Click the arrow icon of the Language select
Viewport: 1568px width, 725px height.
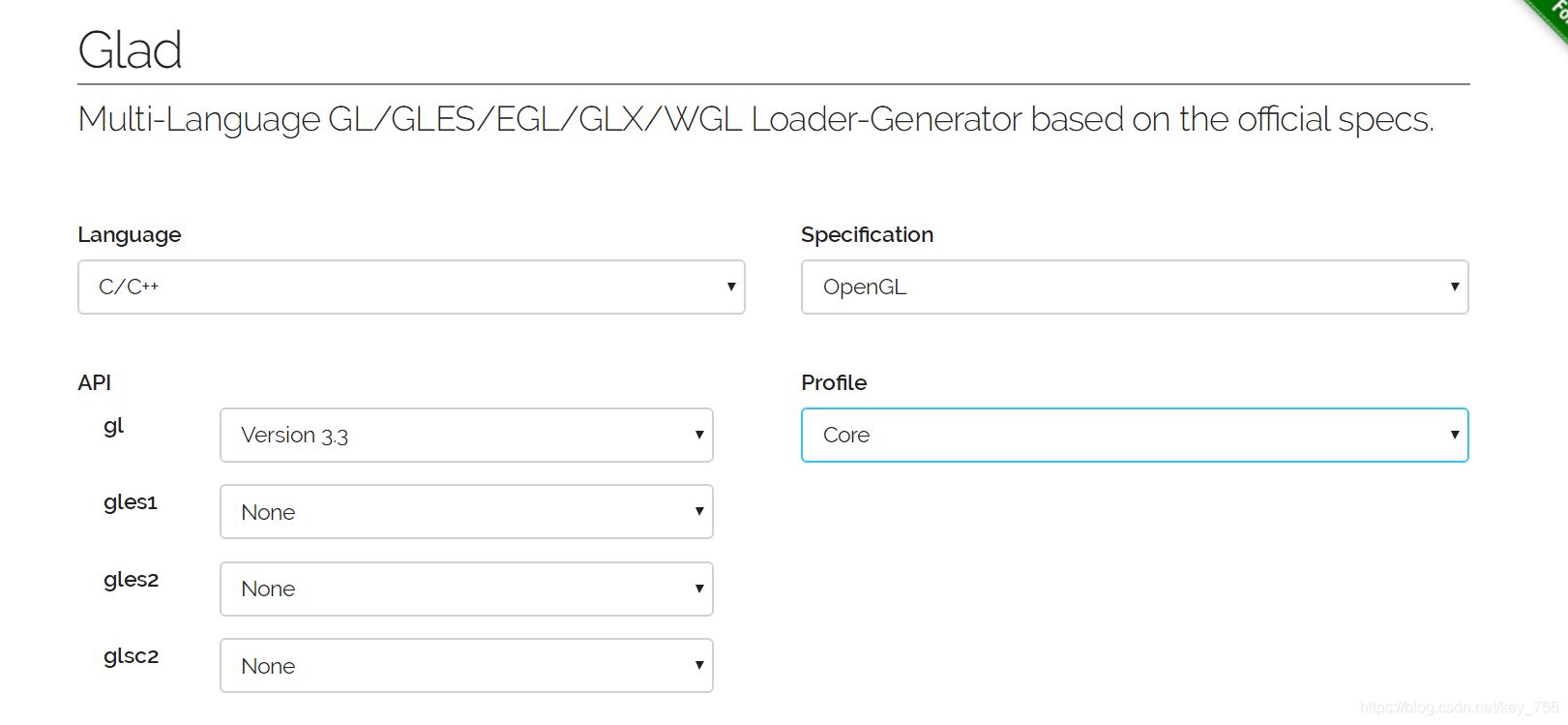731,287
